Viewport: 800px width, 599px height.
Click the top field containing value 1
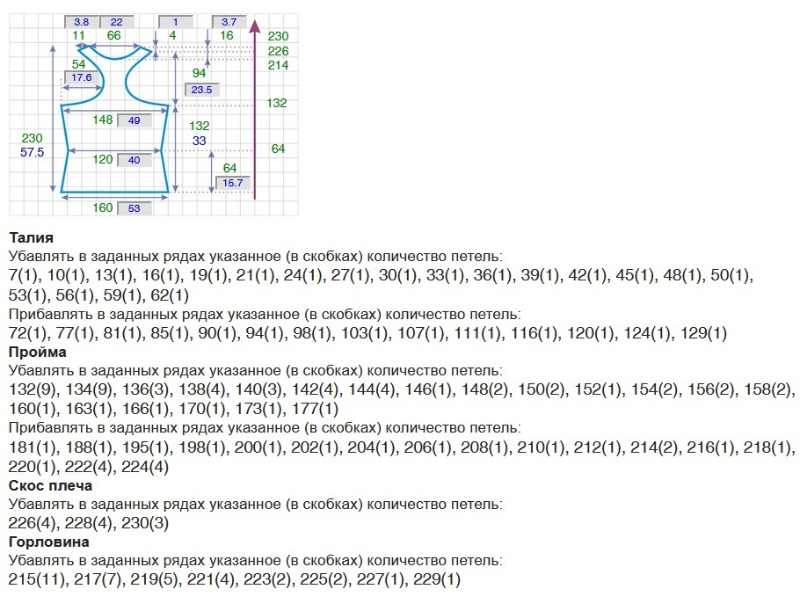[x=176, y=21]
